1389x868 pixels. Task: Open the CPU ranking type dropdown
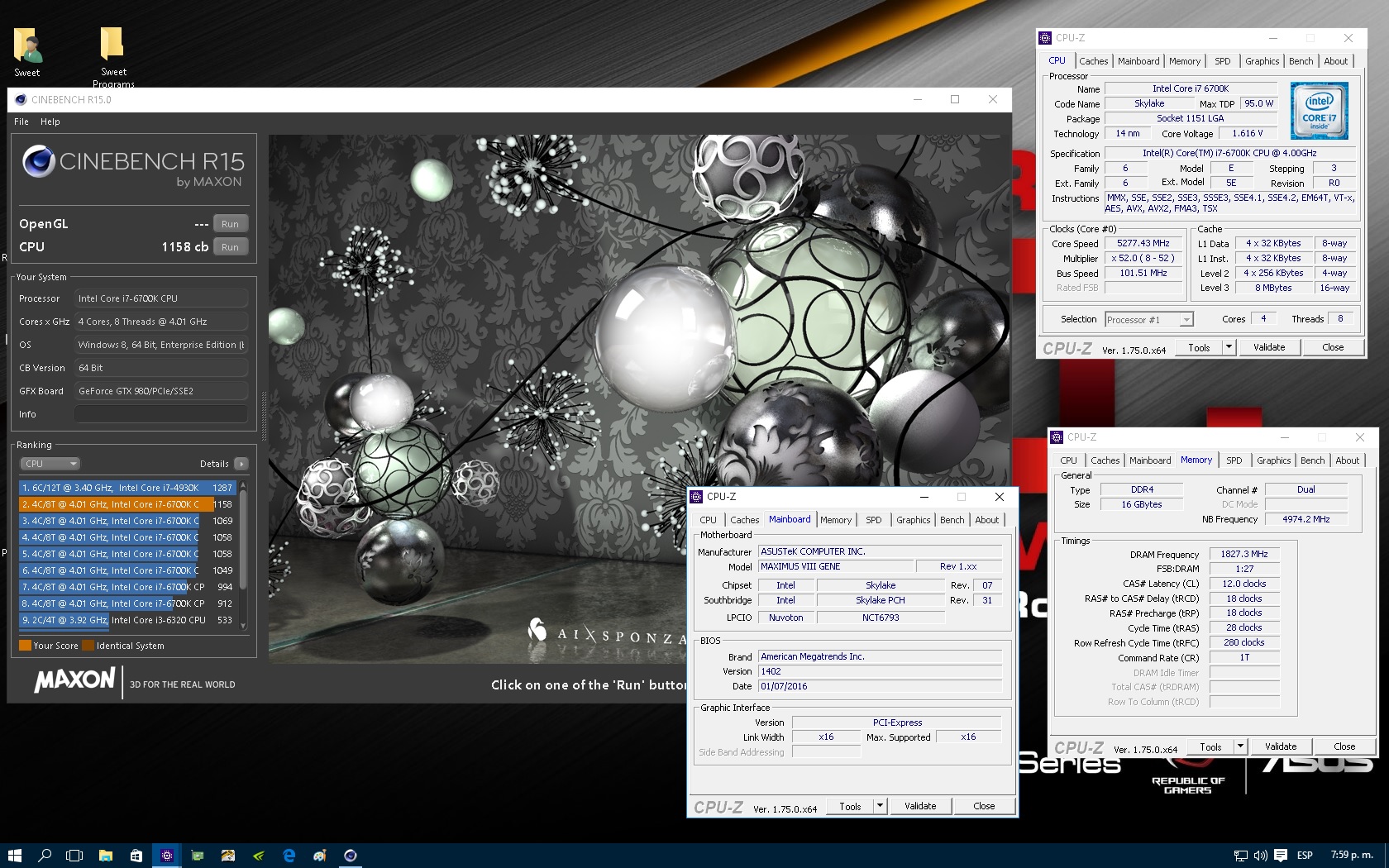coord(50,464)
